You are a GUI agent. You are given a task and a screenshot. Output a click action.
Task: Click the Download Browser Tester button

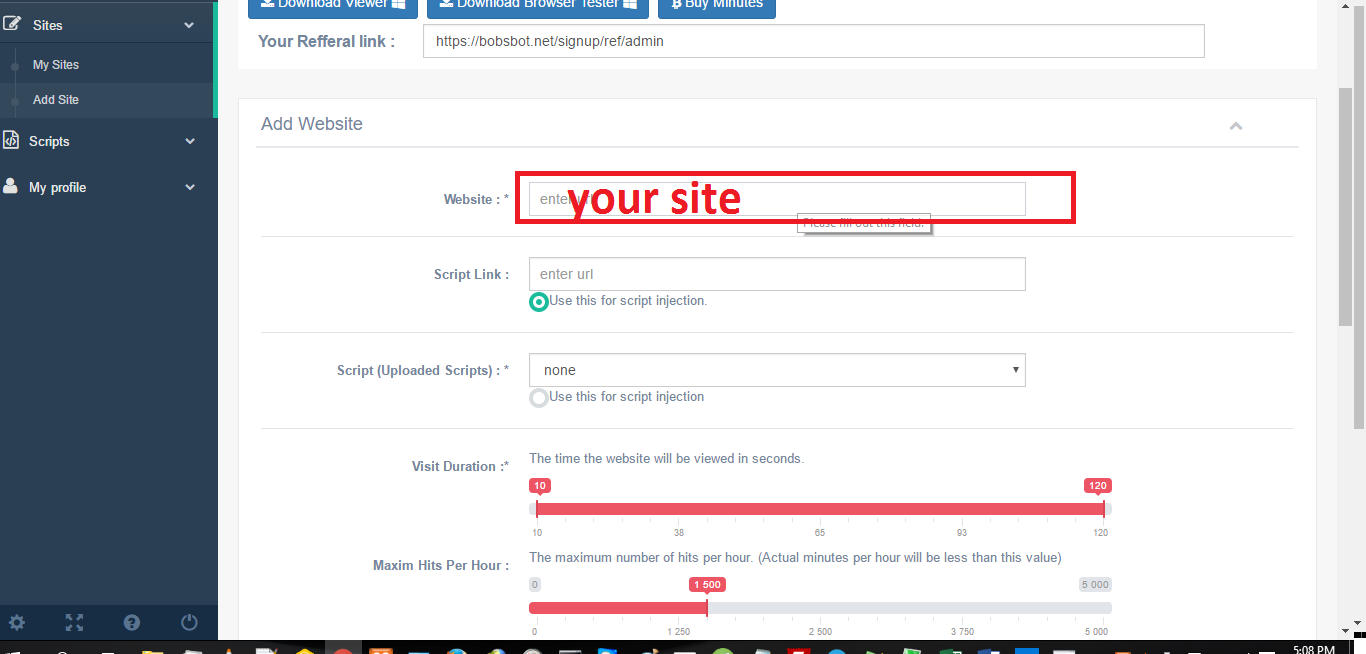click(x=537, y=5)
